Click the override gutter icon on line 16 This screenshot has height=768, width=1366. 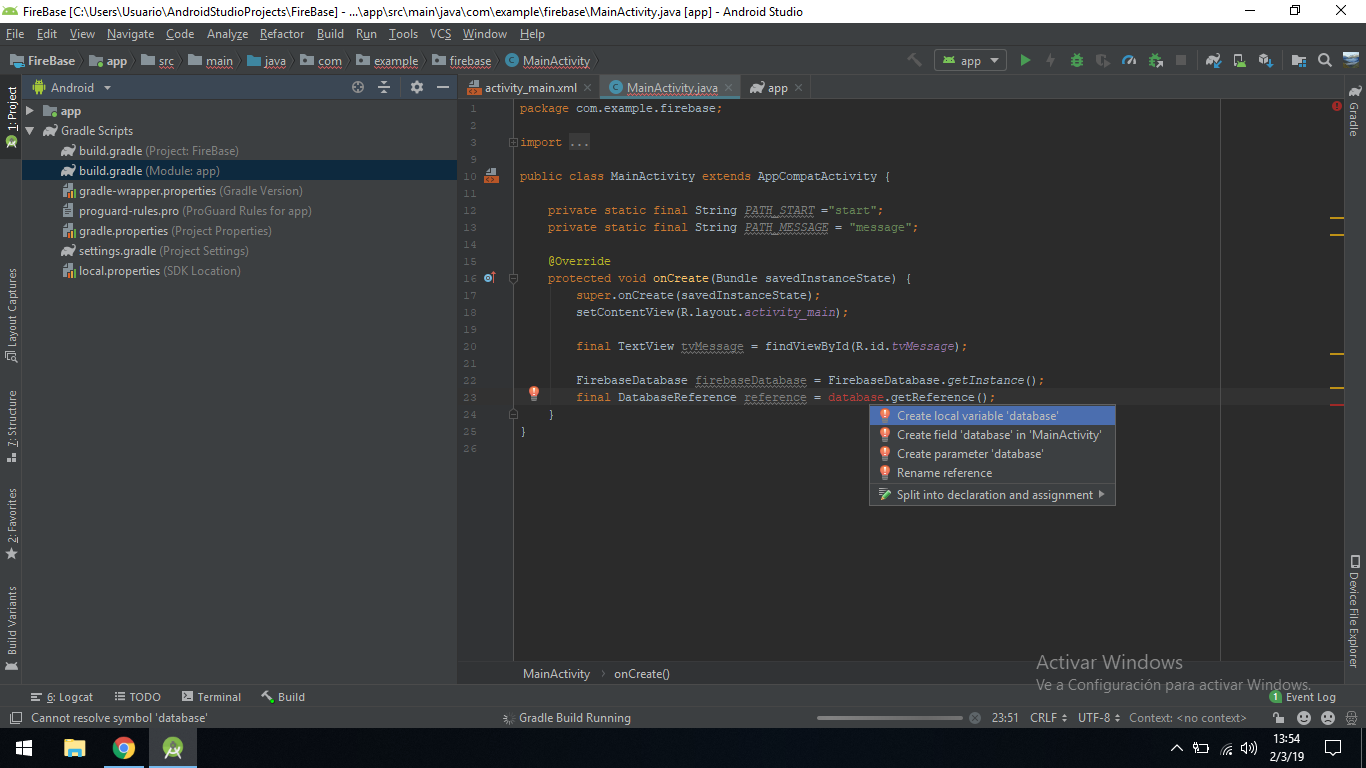(x=489, y=278)
